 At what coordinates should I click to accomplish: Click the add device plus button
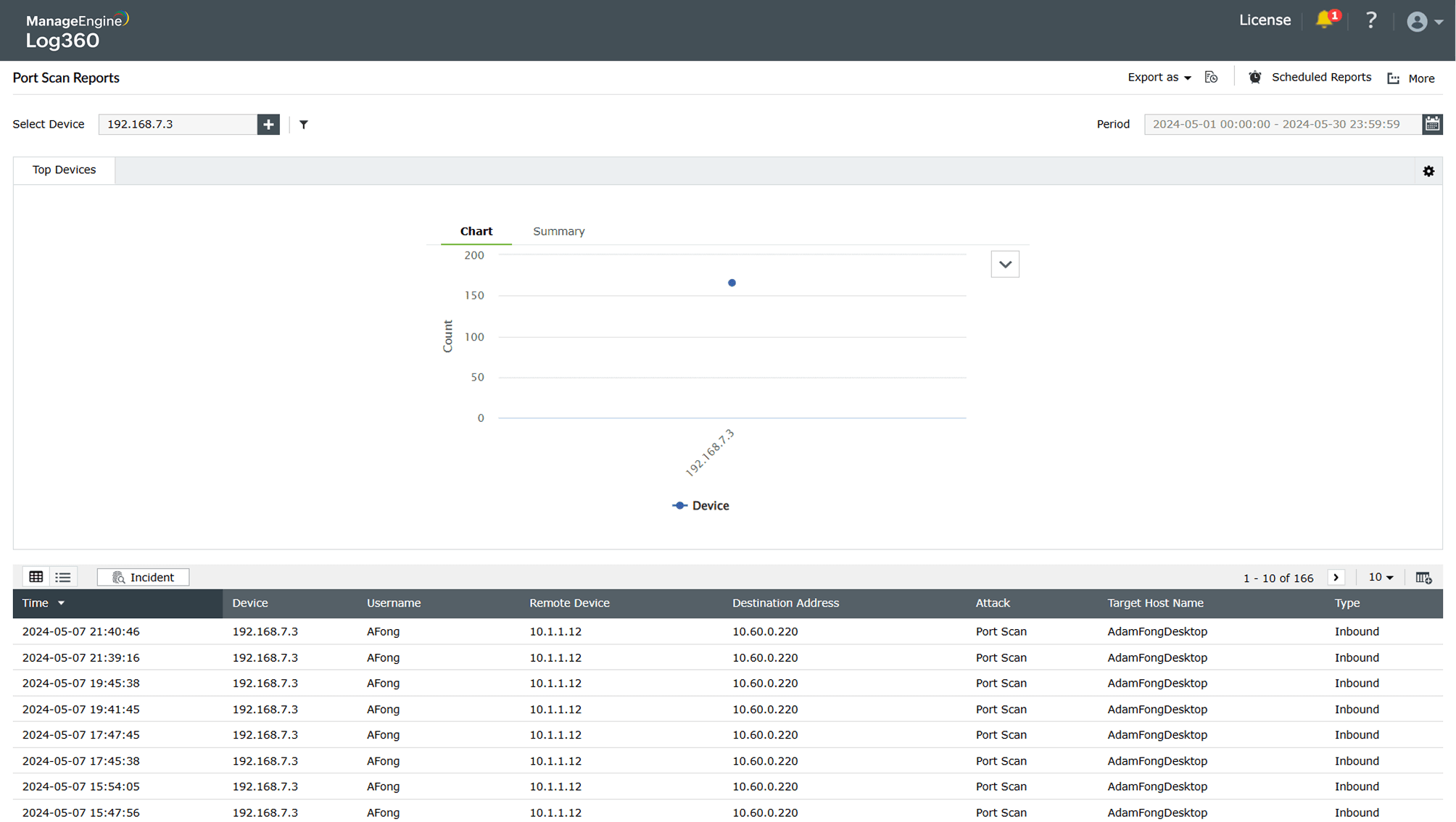(x=268, y=124)
